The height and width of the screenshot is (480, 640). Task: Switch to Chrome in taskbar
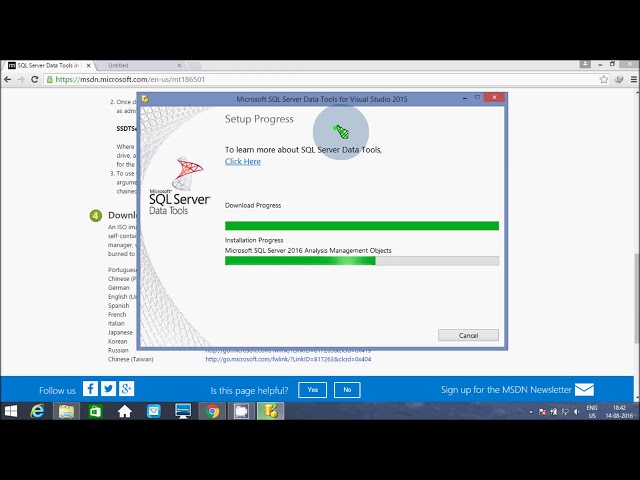[x=212, y=411]
